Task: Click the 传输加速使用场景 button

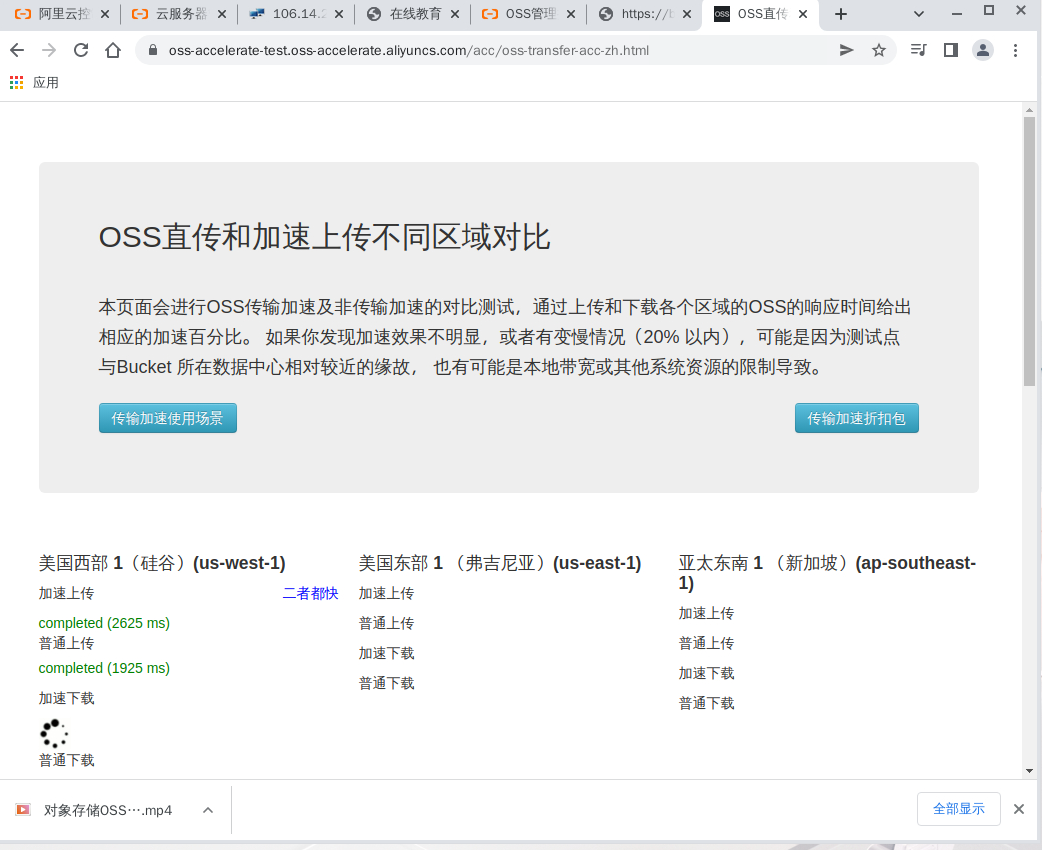Action: click(167, 418)
